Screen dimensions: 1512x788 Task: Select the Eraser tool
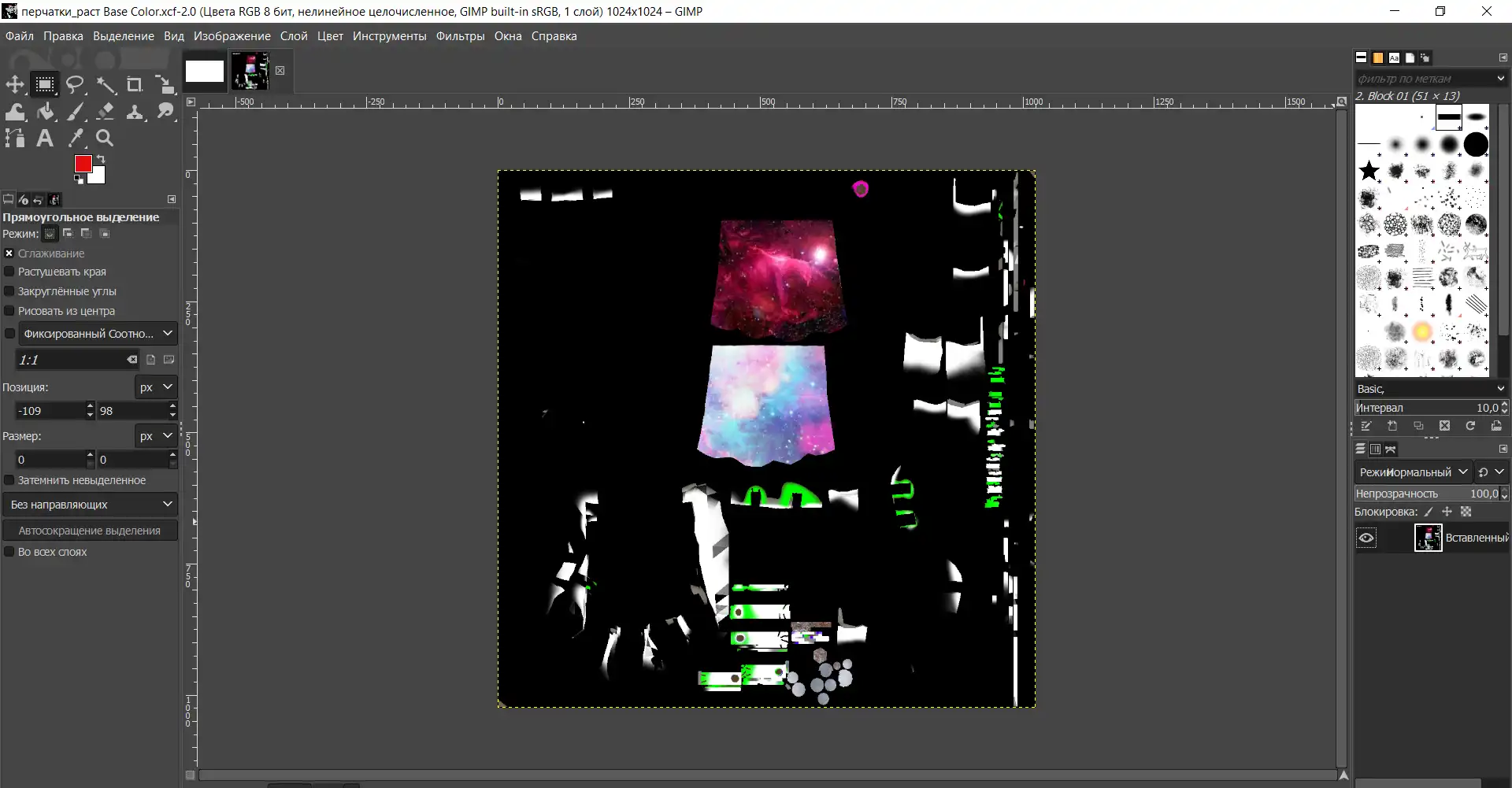pos(106,112)
